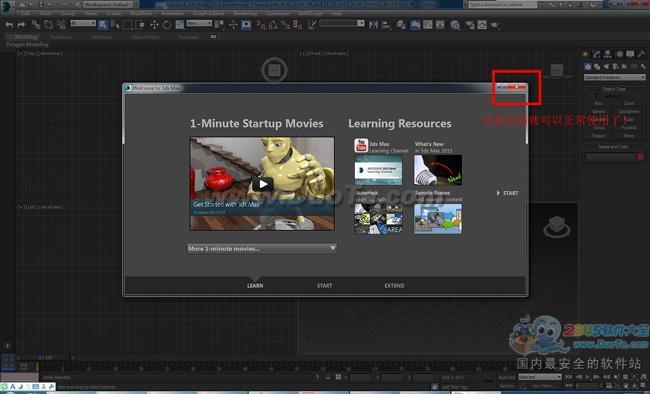This screenshot has height=394, width=650.
Task: Open Select by Name tool
Action: [x=115, y=25]
